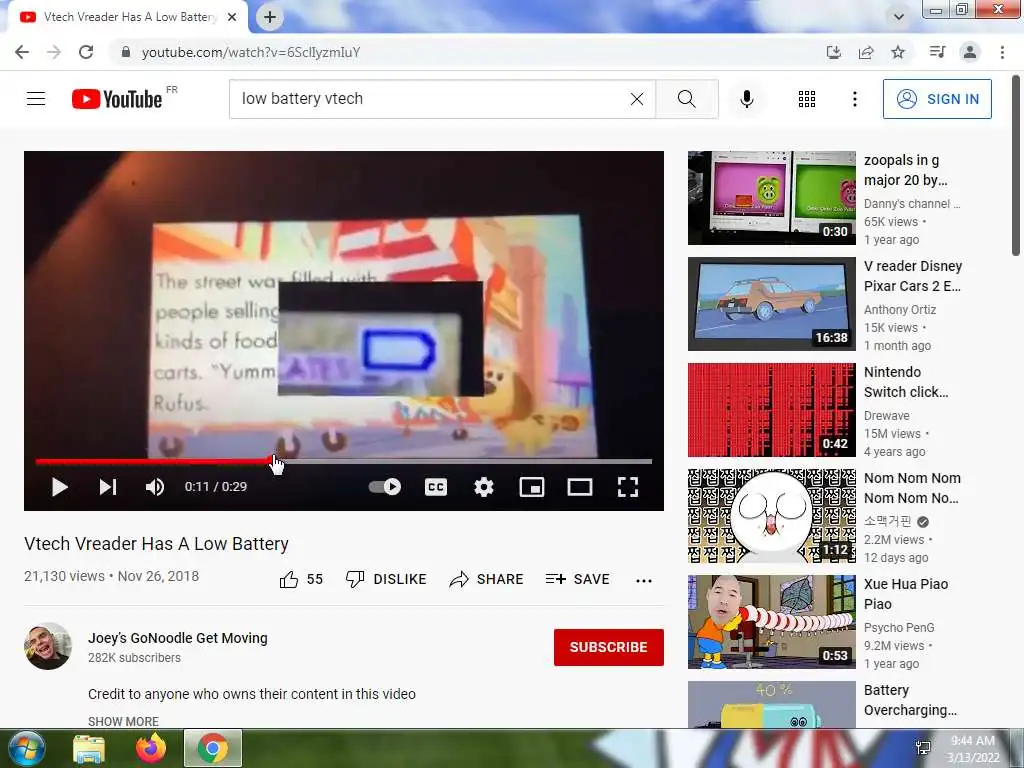Open File Explorer from taskbar

click(89, 749)
